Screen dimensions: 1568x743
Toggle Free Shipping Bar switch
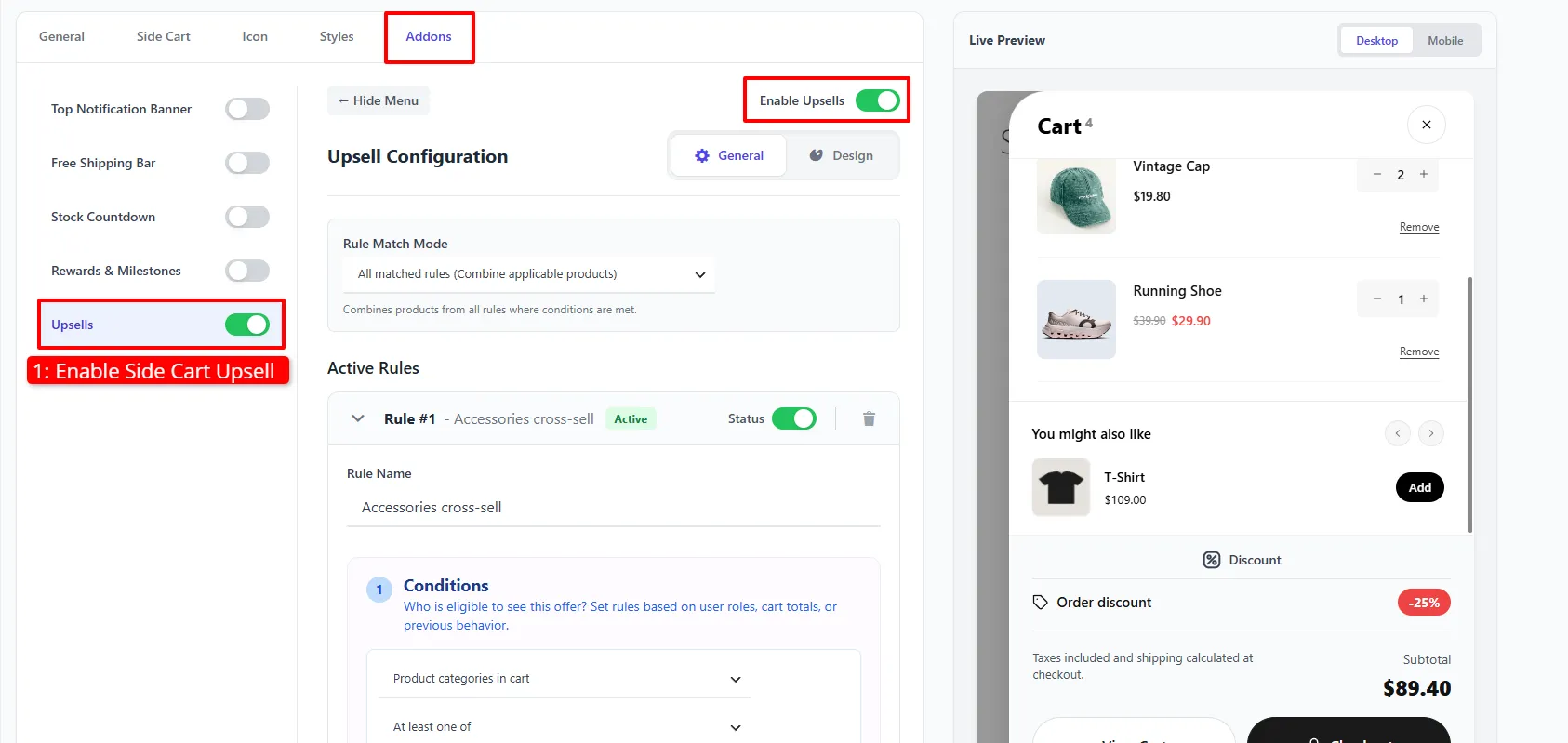[x=247, y=163]
